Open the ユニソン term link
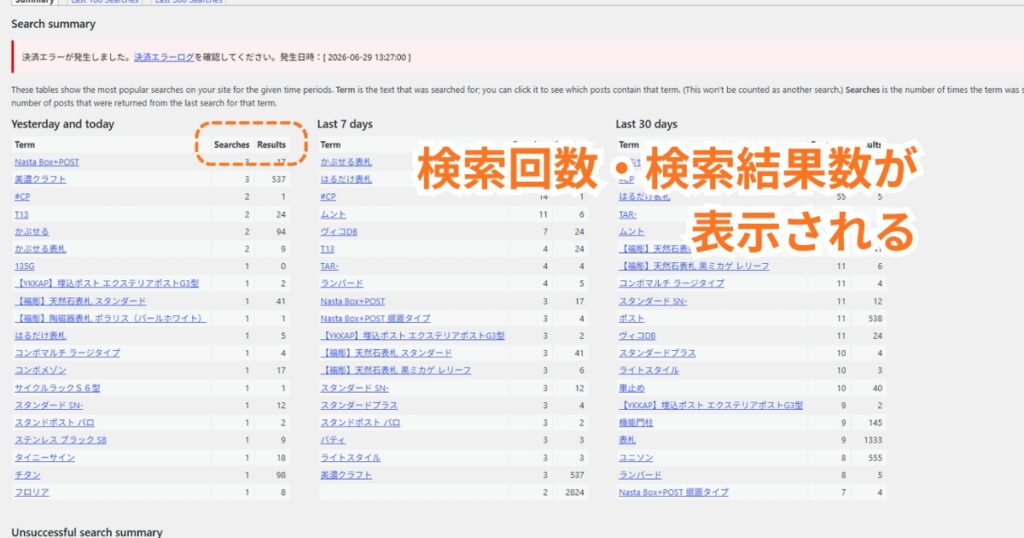Screen dimensions: 1024x538 pyautogui.click(x=636, y=458)
